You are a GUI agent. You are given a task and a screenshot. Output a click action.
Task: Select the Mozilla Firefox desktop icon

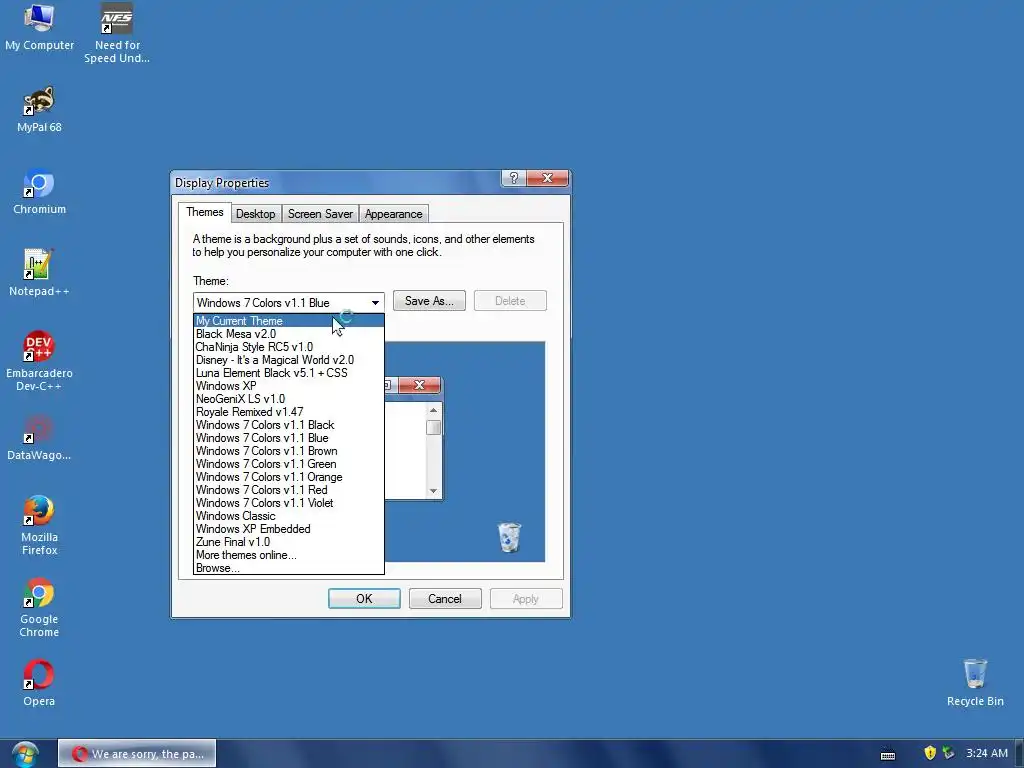[39, 526]
